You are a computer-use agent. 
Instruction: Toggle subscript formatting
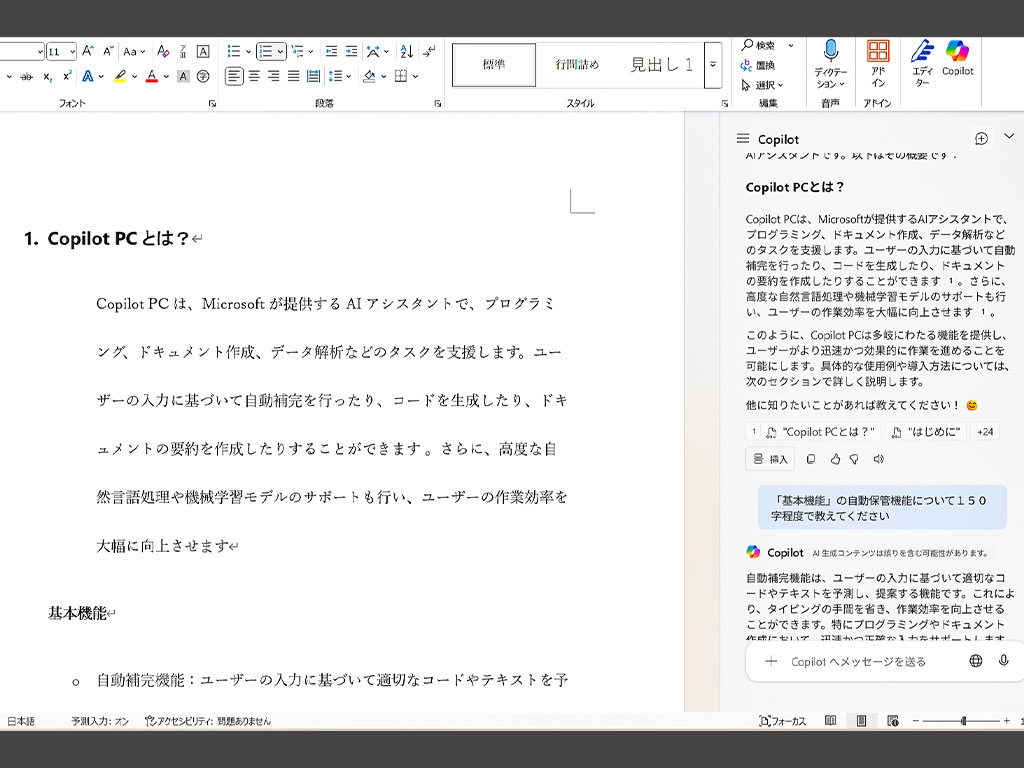(x=48, y=76)
